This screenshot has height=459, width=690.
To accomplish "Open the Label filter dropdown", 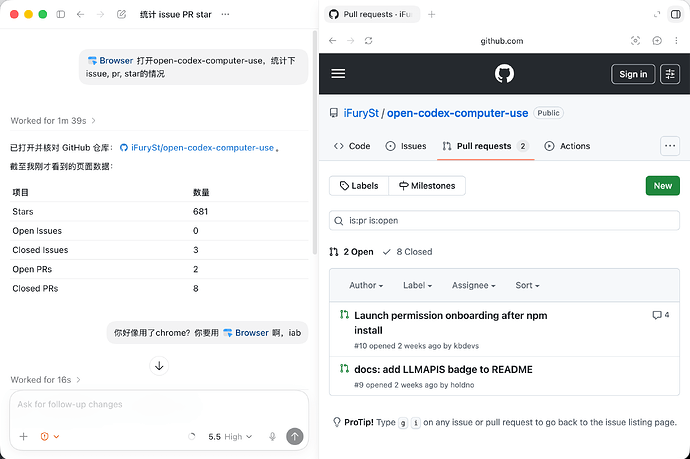I will (x=417, y=285).
